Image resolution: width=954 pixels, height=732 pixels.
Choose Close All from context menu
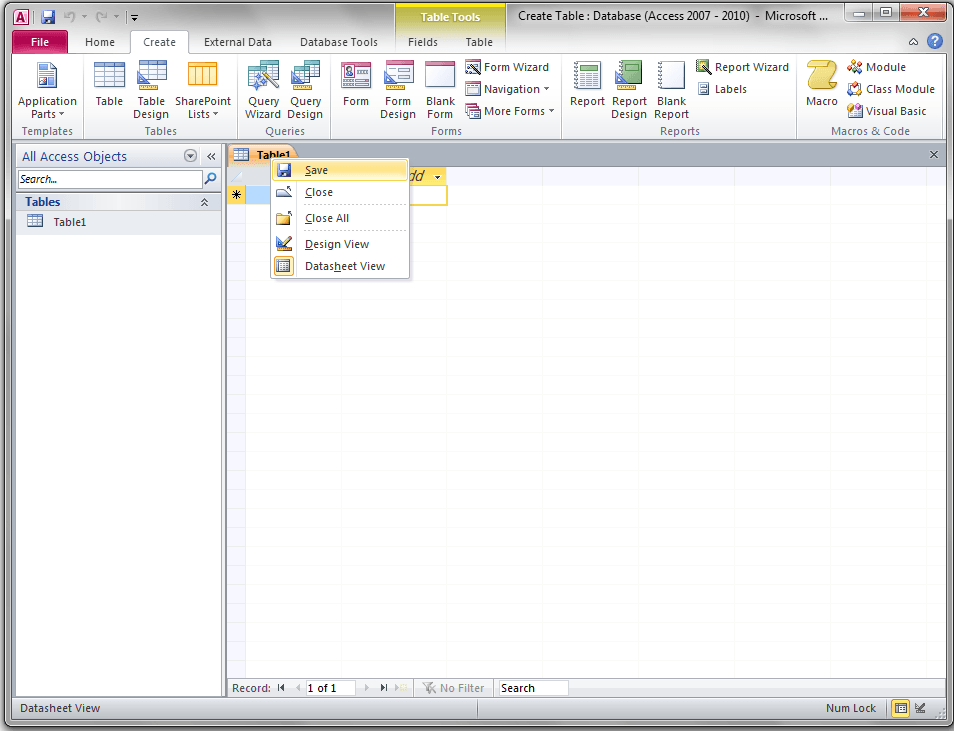pyautogui.click(x=340, y=218)
